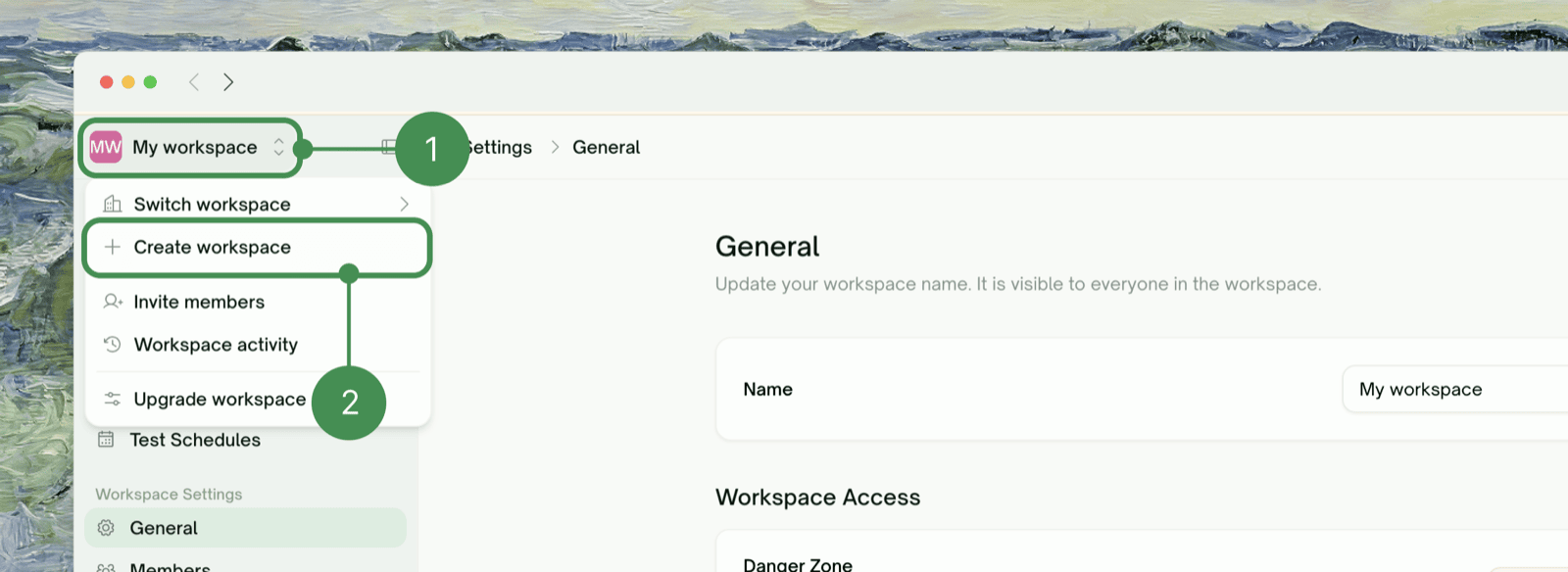Click the green maximize window button
This screenshot has height=572, width=1568.
pos(150,82)
